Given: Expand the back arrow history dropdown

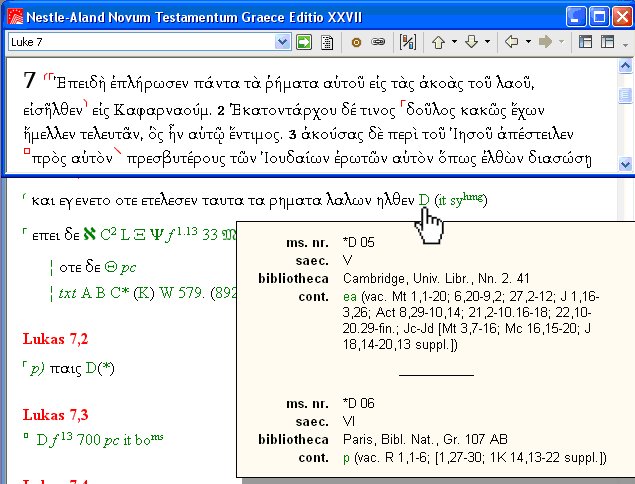Looking at the screenshot, I should (x=528, y=41).
